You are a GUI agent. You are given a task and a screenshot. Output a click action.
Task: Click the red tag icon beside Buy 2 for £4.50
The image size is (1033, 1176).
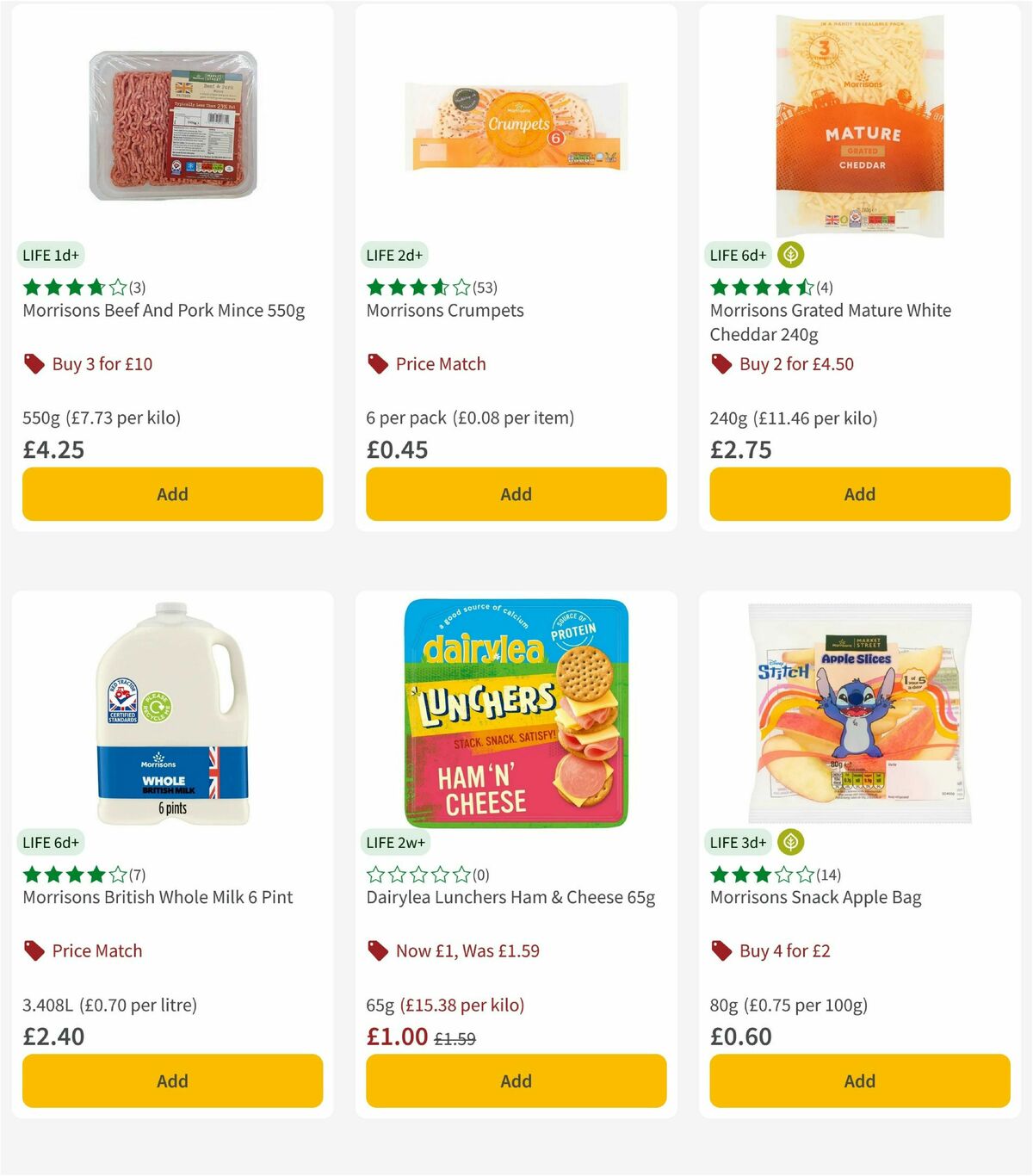point(721,363)
